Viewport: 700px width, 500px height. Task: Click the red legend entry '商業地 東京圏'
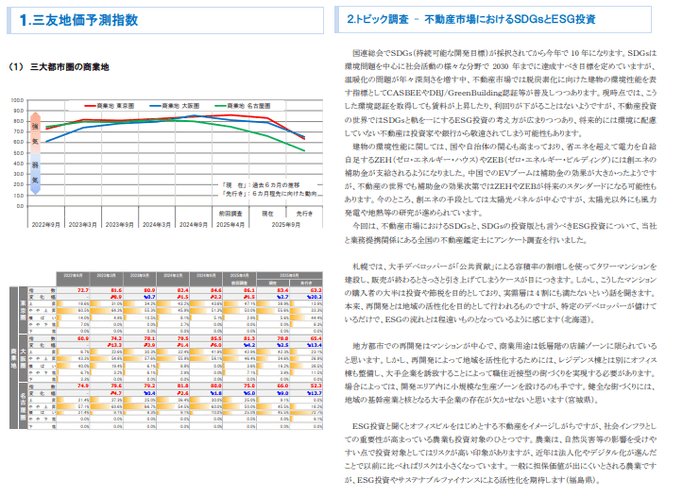pos(109,106)
